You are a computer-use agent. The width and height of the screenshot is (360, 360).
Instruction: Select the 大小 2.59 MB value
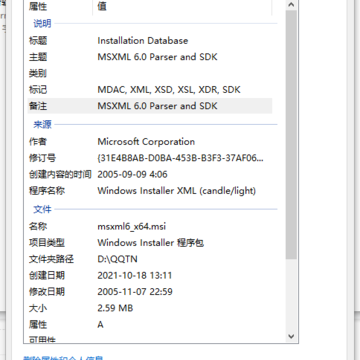tap(115, 308)
